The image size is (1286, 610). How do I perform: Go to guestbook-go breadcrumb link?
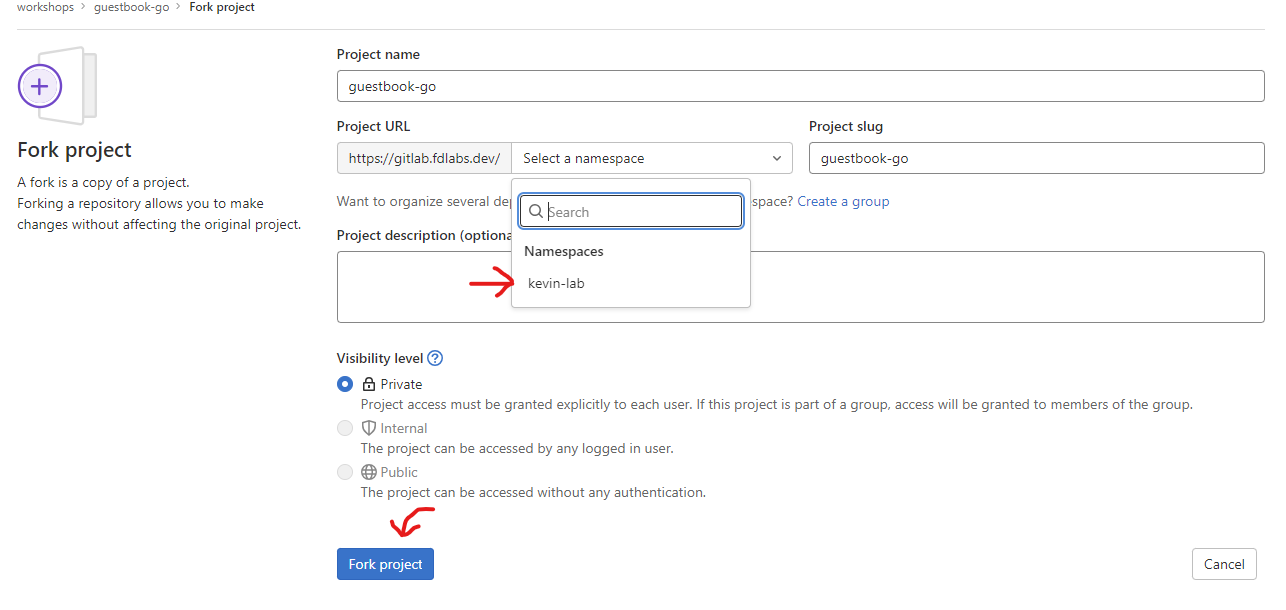[x=132, y=7]
